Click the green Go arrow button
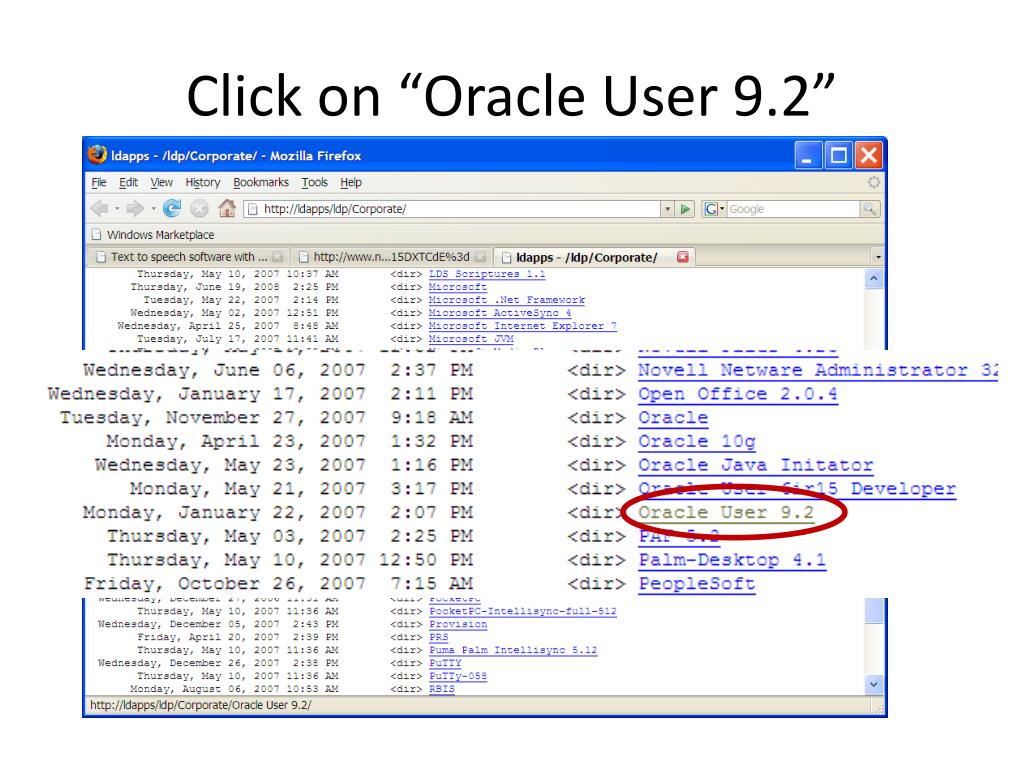Viewport: 1024px width, 768px height. (685, 209)
